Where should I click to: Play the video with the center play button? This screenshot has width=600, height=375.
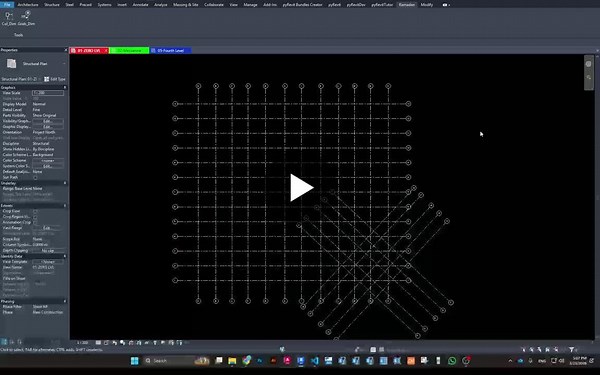pos(302,188)
